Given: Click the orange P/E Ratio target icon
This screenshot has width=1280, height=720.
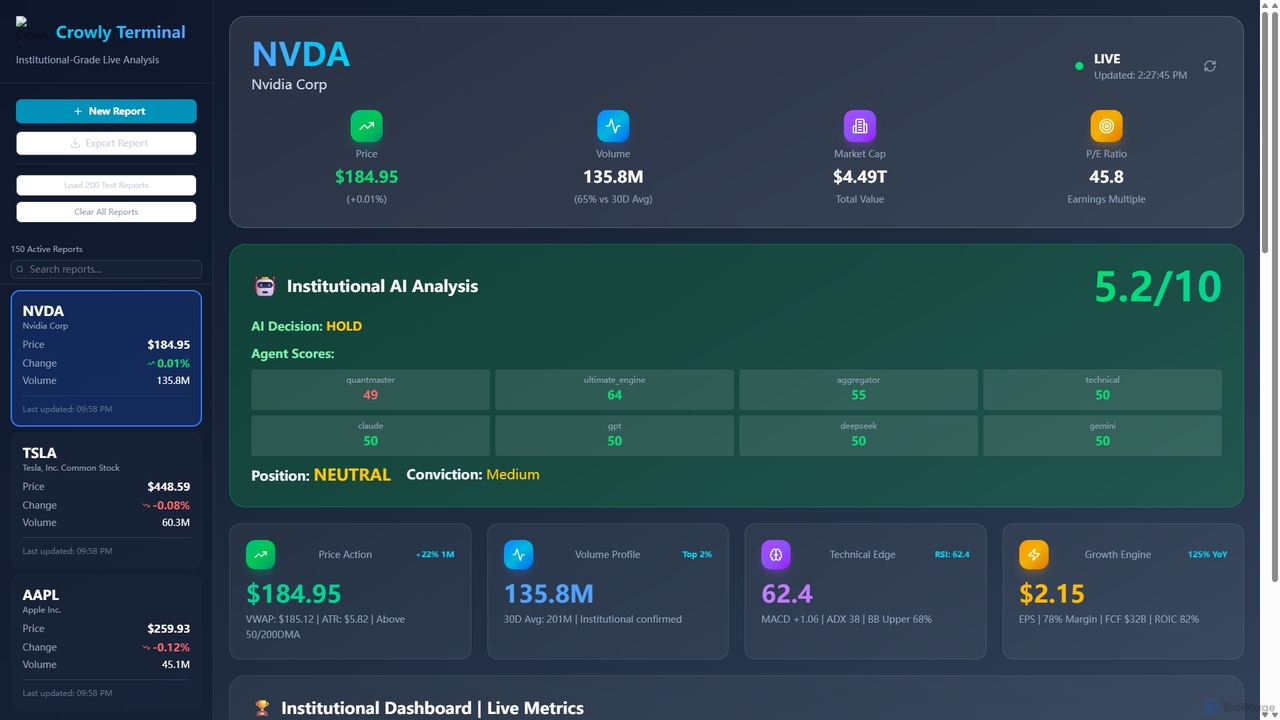Looking at the screenshot, I should pyautogui.click(x=1106, y=126).
